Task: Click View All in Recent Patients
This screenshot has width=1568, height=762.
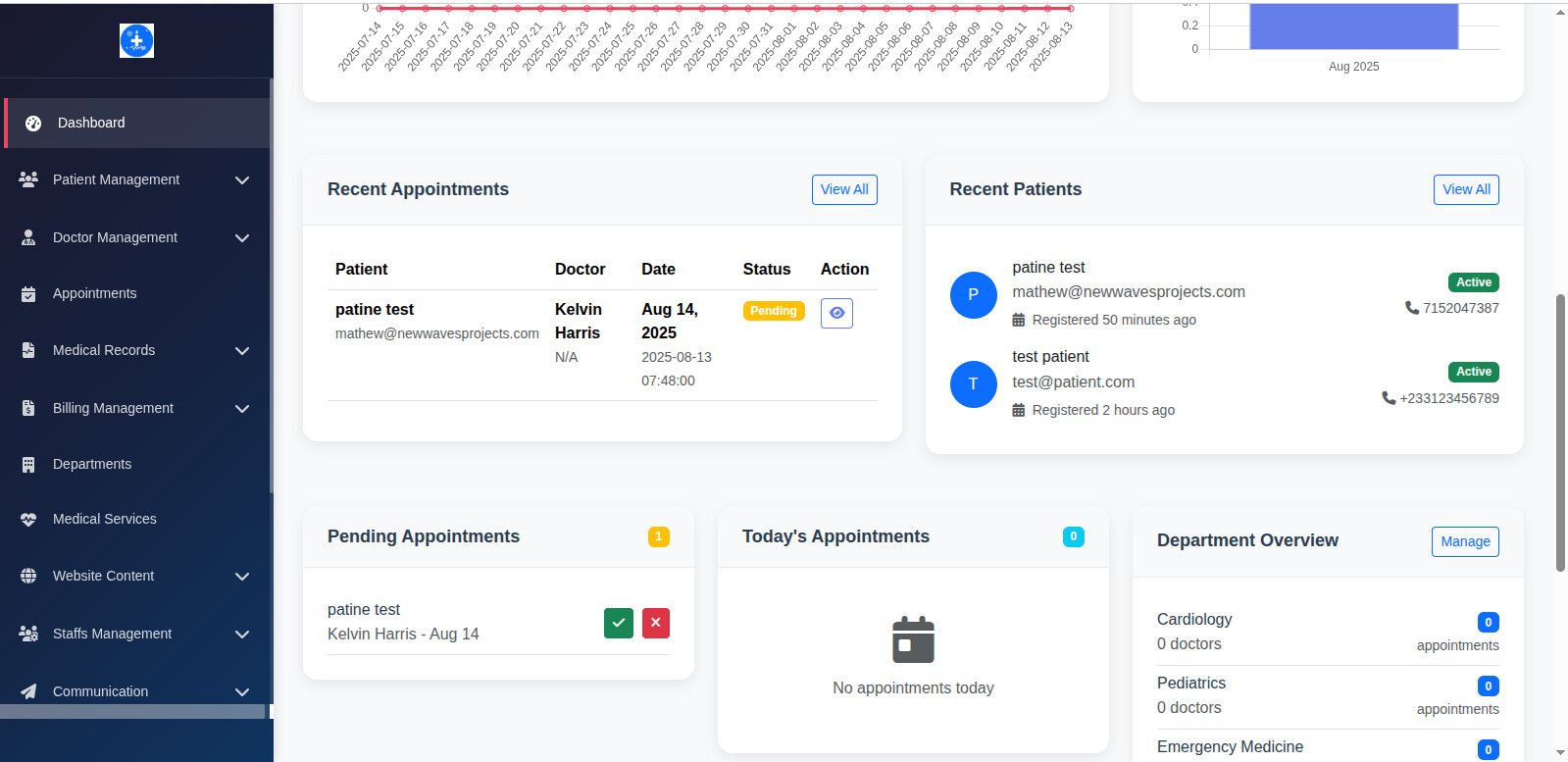Action: (x=1466, y=189)
